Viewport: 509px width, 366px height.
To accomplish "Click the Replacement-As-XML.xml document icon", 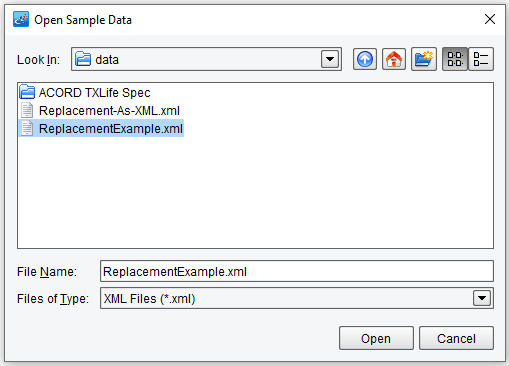I will 27,110.
